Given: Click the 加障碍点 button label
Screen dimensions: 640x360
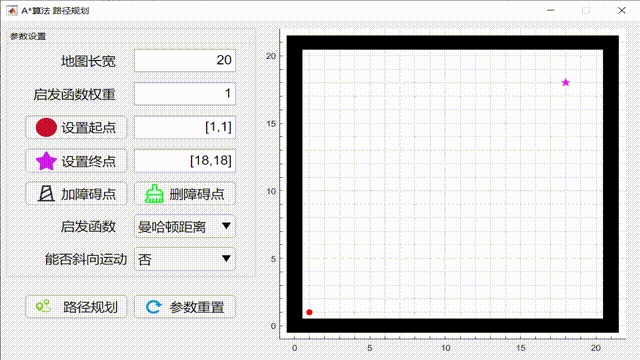Looking at the screenshot, I should click(x=88, y=194).
